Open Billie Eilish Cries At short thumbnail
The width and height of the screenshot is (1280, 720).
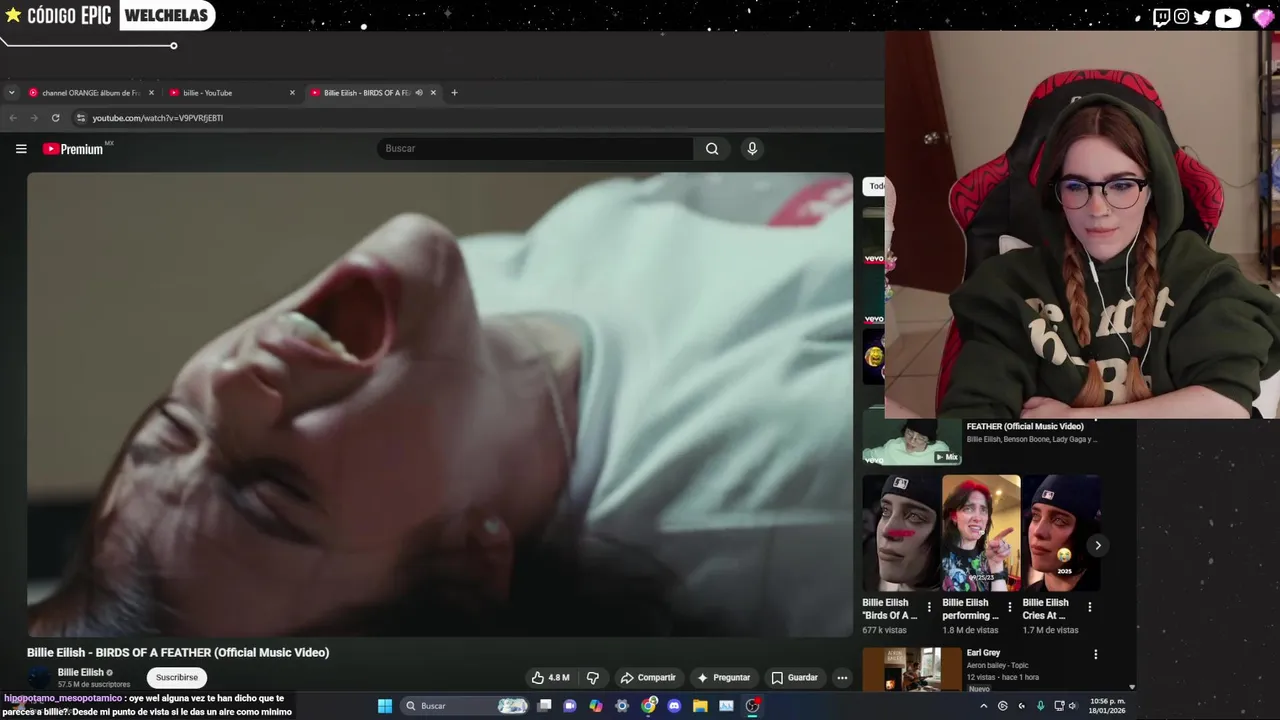tap(1061, 533)
